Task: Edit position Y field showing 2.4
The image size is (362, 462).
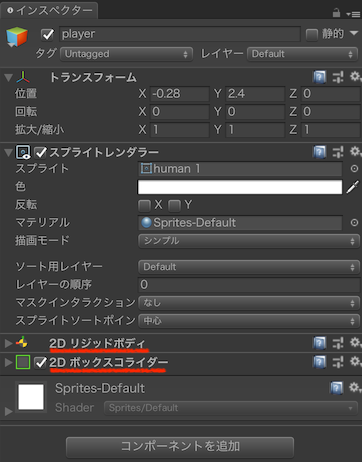Action: pos(255,94)
